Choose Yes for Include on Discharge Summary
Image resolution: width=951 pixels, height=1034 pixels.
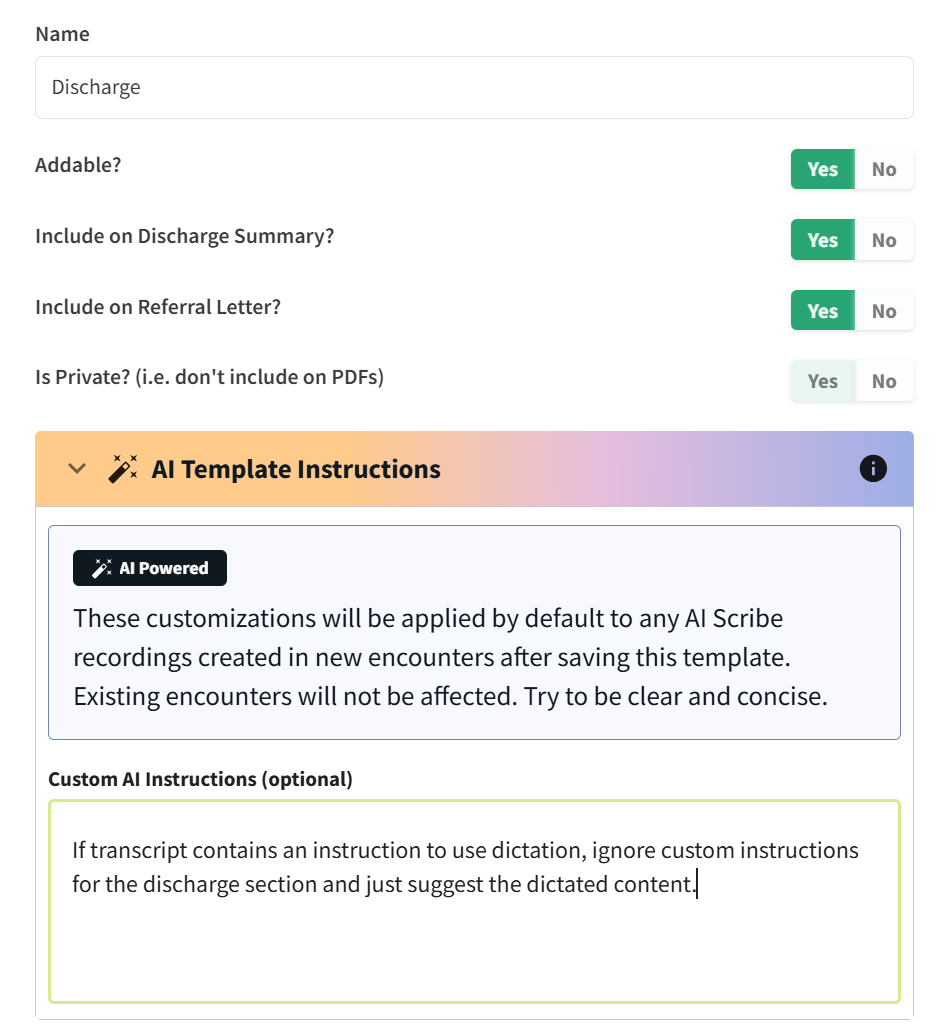(x=822, y=240)
